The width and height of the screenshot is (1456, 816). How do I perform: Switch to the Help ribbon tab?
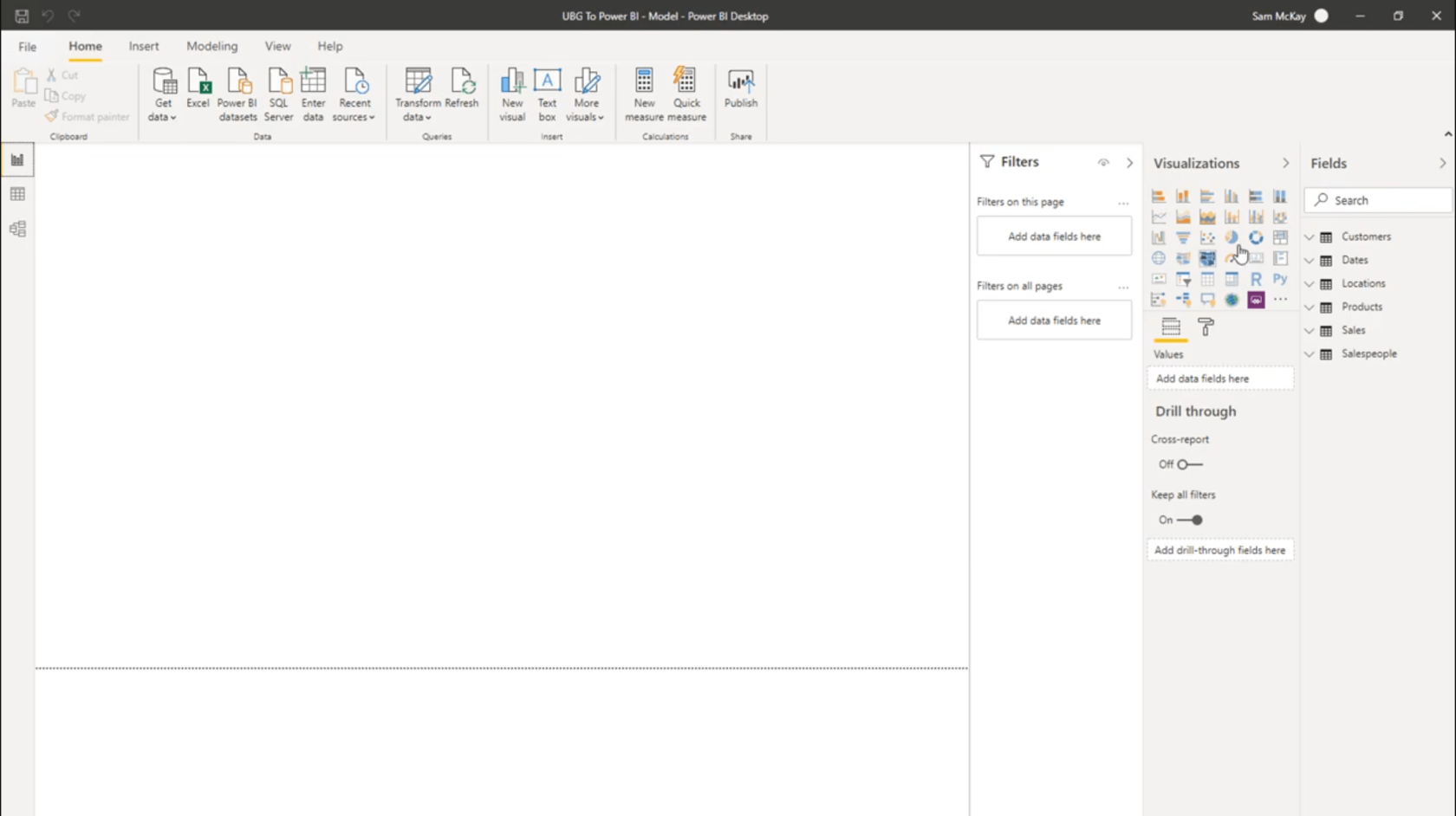coord(329,46)
